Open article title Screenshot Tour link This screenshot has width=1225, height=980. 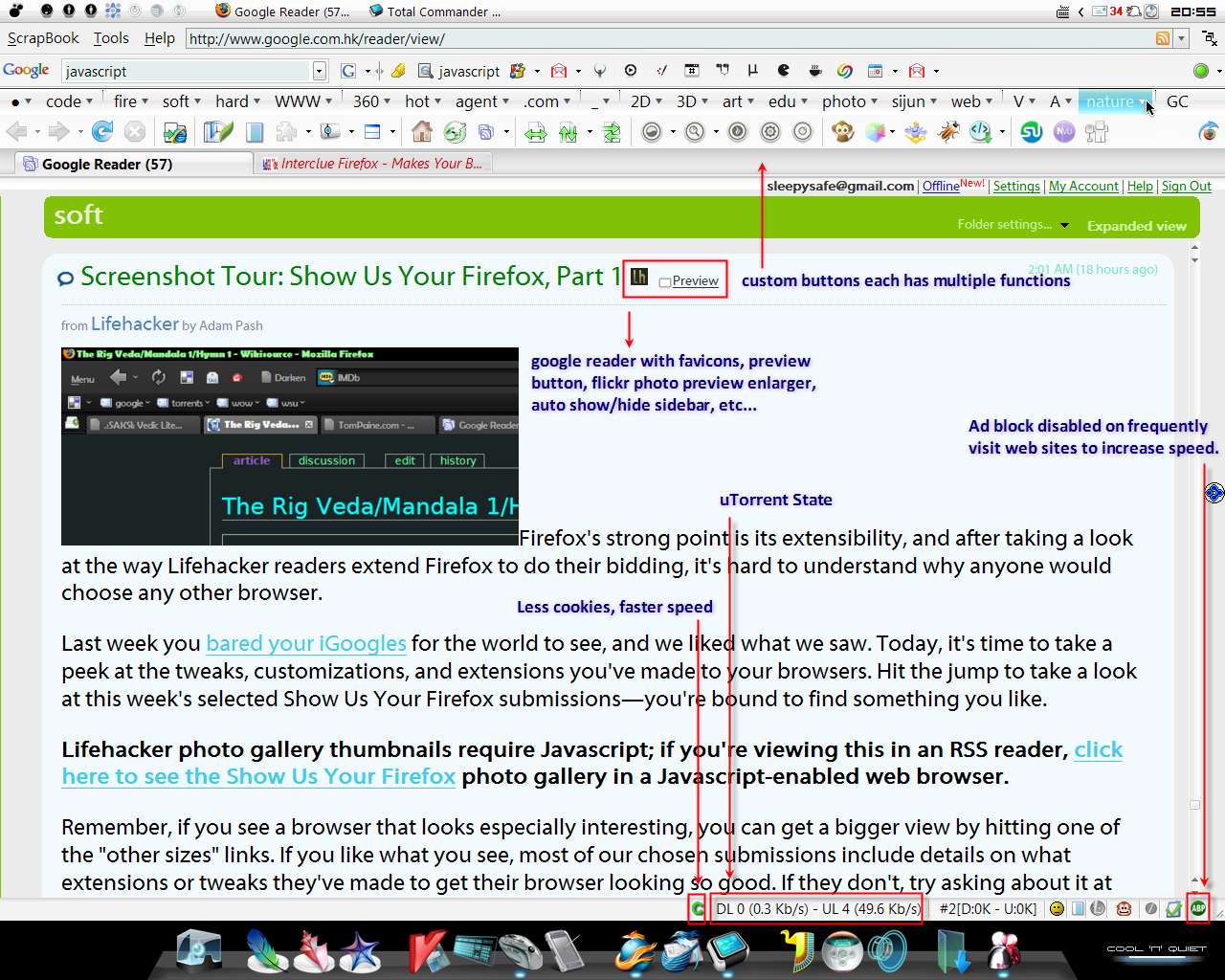[x=351, y=277]
